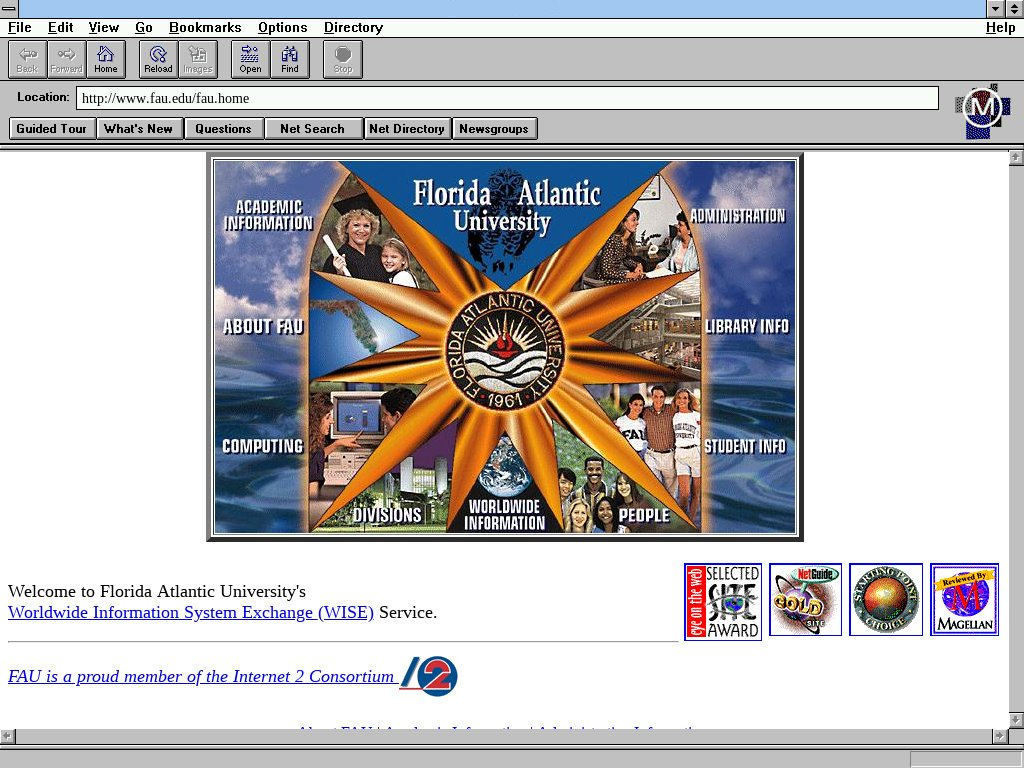Viewport: 1024px width, 768px height.
Task: Click the Net Search button
Action: click(312, 129)
